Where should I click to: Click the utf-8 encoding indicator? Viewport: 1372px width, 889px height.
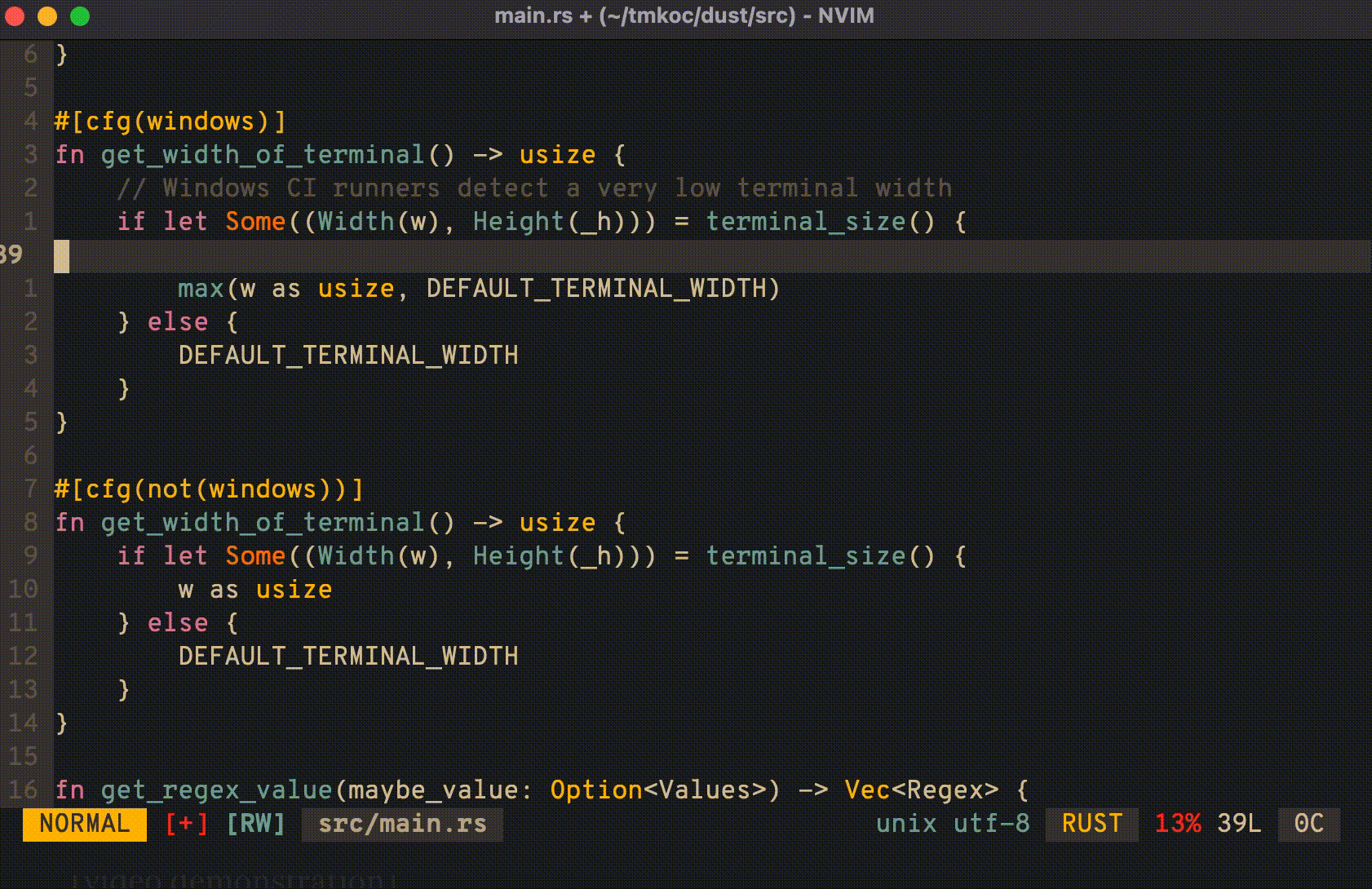[991, 824]
